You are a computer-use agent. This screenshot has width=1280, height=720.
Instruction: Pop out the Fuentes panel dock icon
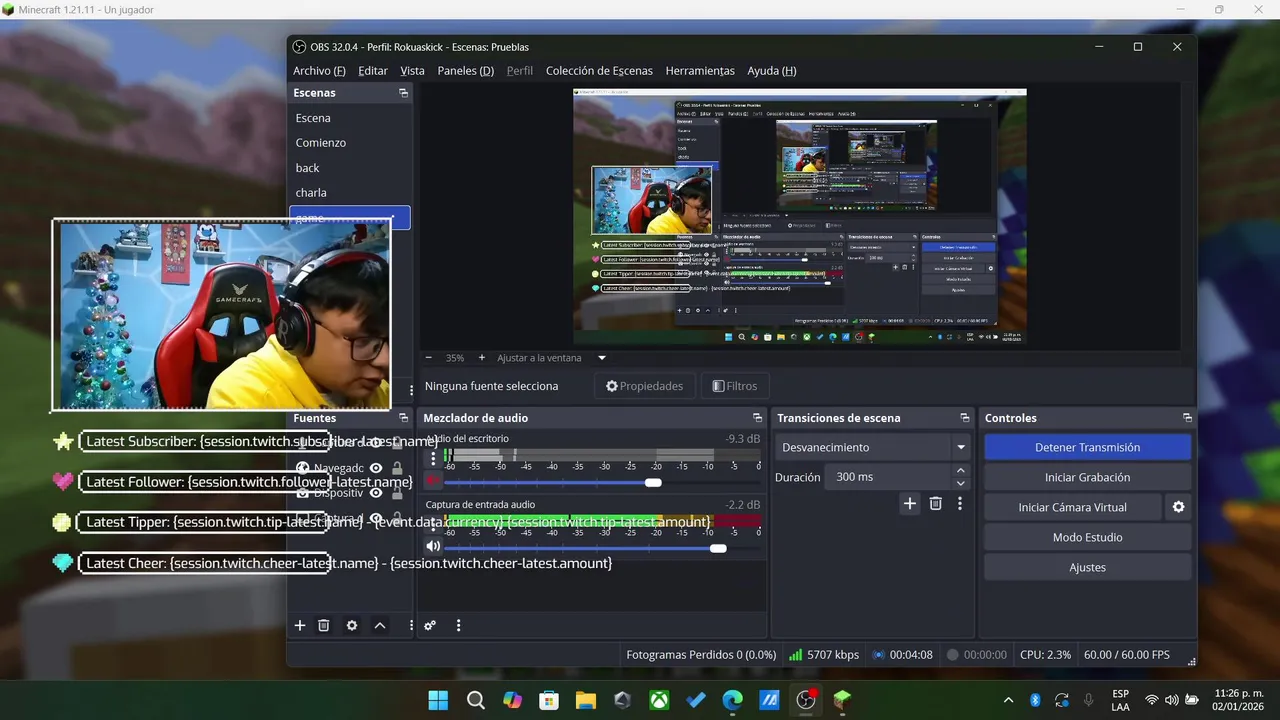point(403,418)
